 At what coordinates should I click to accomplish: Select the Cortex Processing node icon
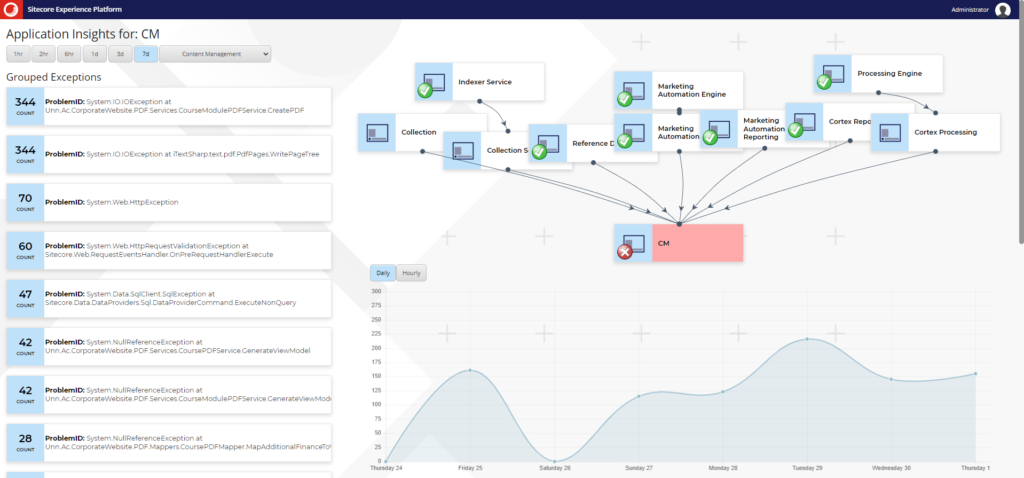coord(889,133)
